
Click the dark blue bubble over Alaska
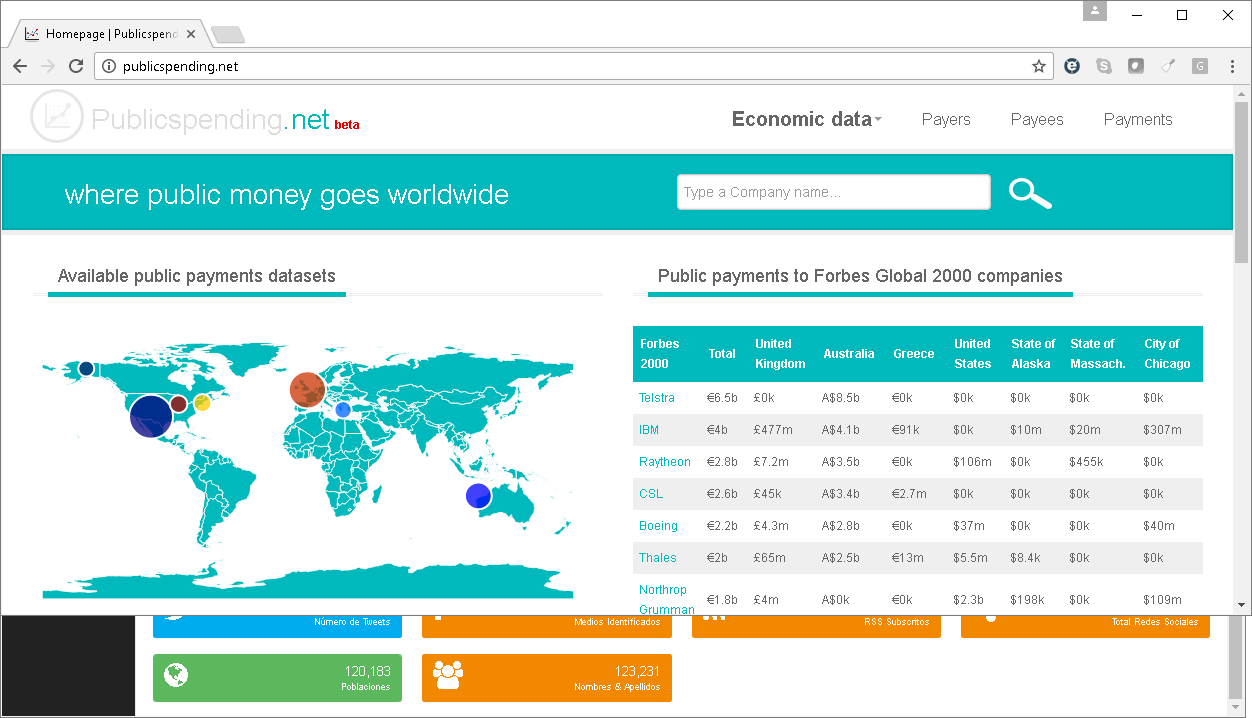[x=86, y=369]
